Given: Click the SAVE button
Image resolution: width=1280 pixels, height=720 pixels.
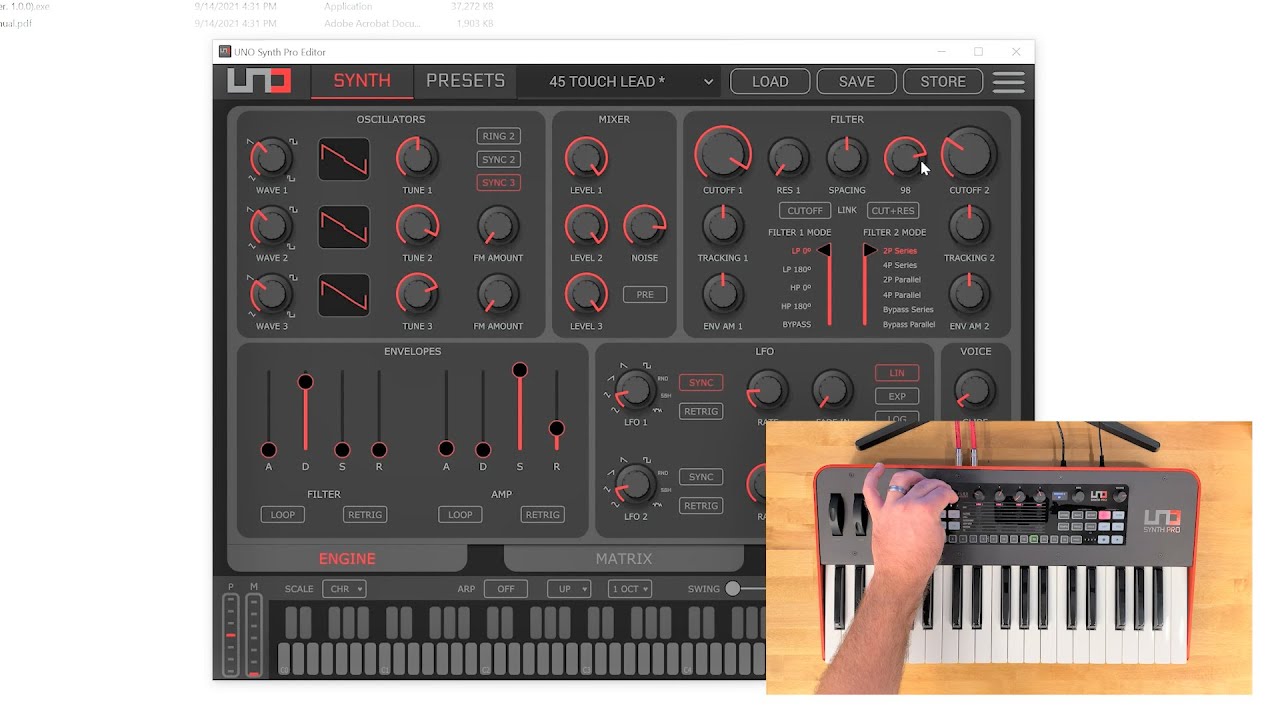Looking at the screenshot, I should coord(856,81).
